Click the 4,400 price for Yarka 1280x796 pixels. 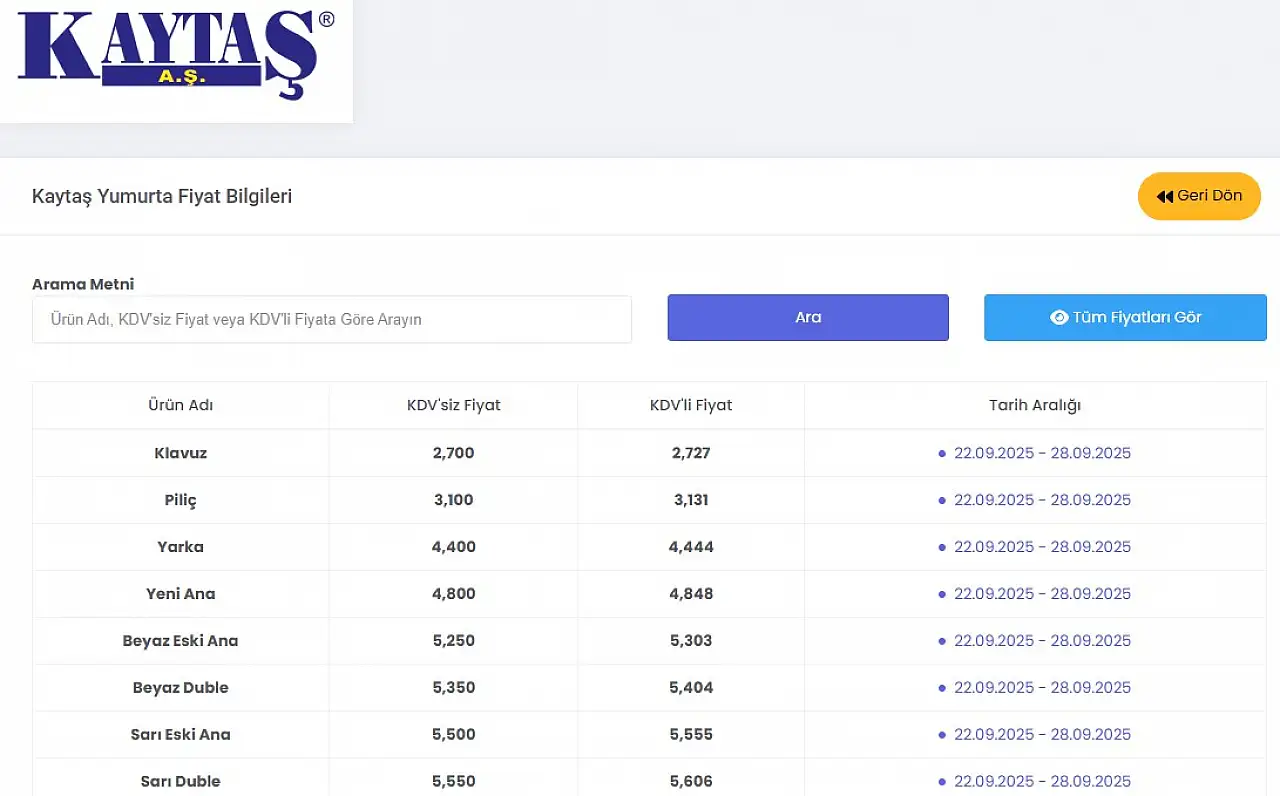[454, 547]
